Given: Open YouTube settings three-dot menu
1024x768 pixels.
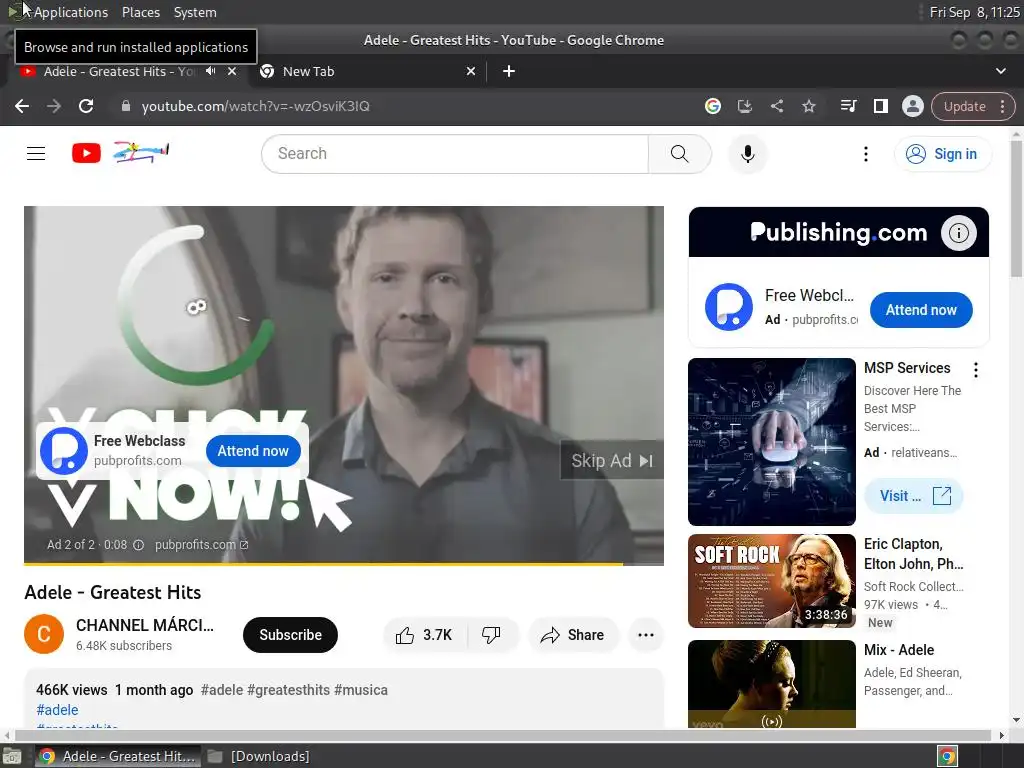Looking at the screenshot, I should click(x=865, y=153).
